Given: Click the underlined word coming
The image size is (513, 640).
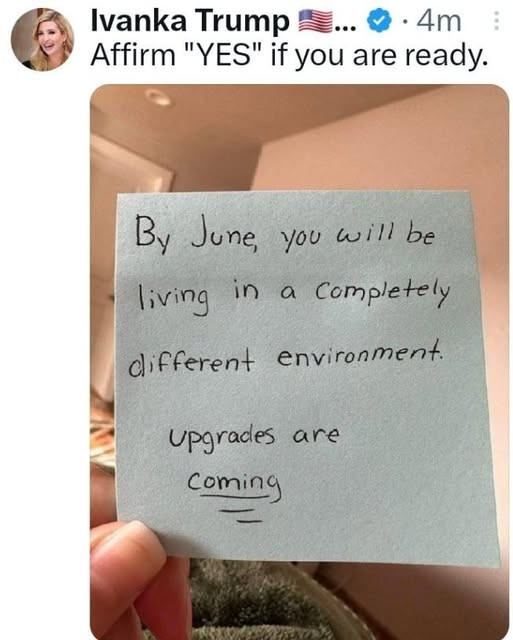Looking at the screenshot, I should (x=235, y=484).
